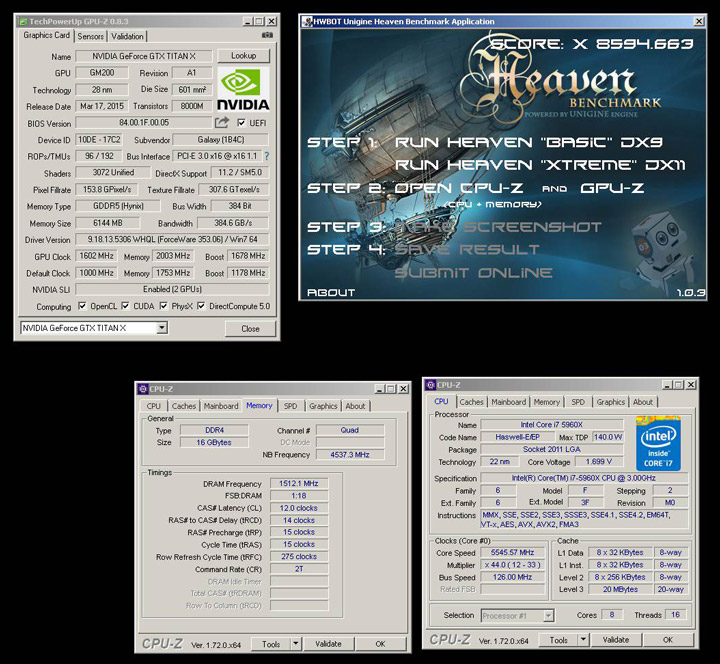Screen dimensions: 720x664
Task: Click OK in CPU-Z CPU window
Action: (668, 640)
